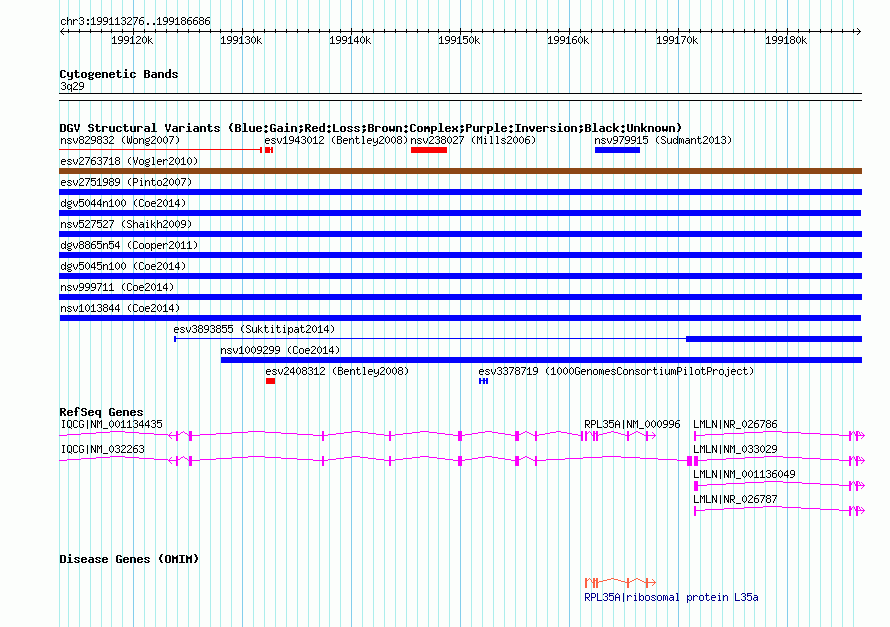Select the 3q29 cytogenetic band label

[x=72, y=86]
